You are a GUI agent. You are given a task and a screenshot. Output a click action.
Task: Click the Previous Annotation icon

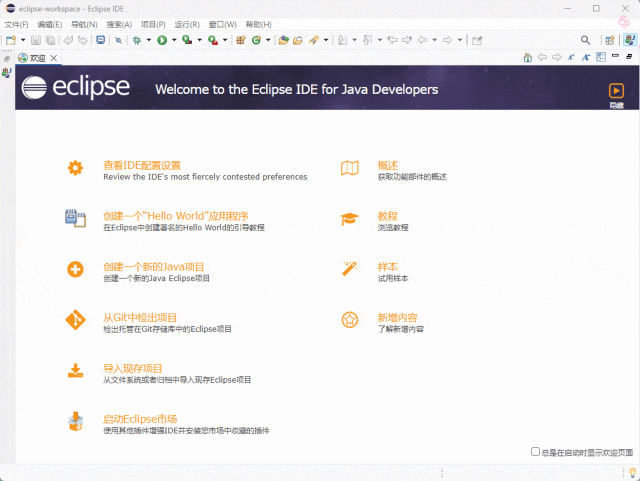click(x=368, y=40)
